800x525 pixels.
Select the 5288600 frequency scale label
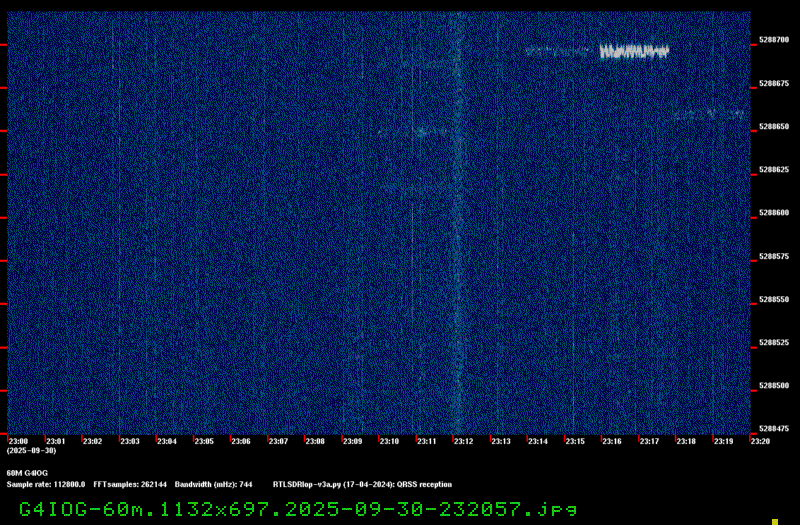pos(774,213)
